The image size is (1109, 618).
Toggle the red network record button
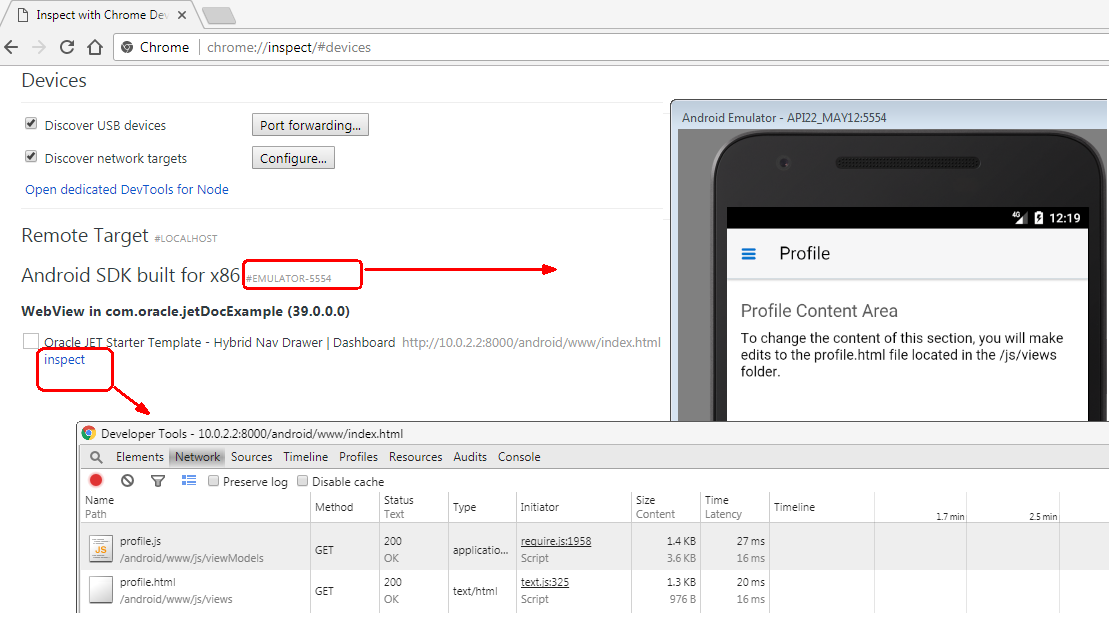(x=96, y=481)
